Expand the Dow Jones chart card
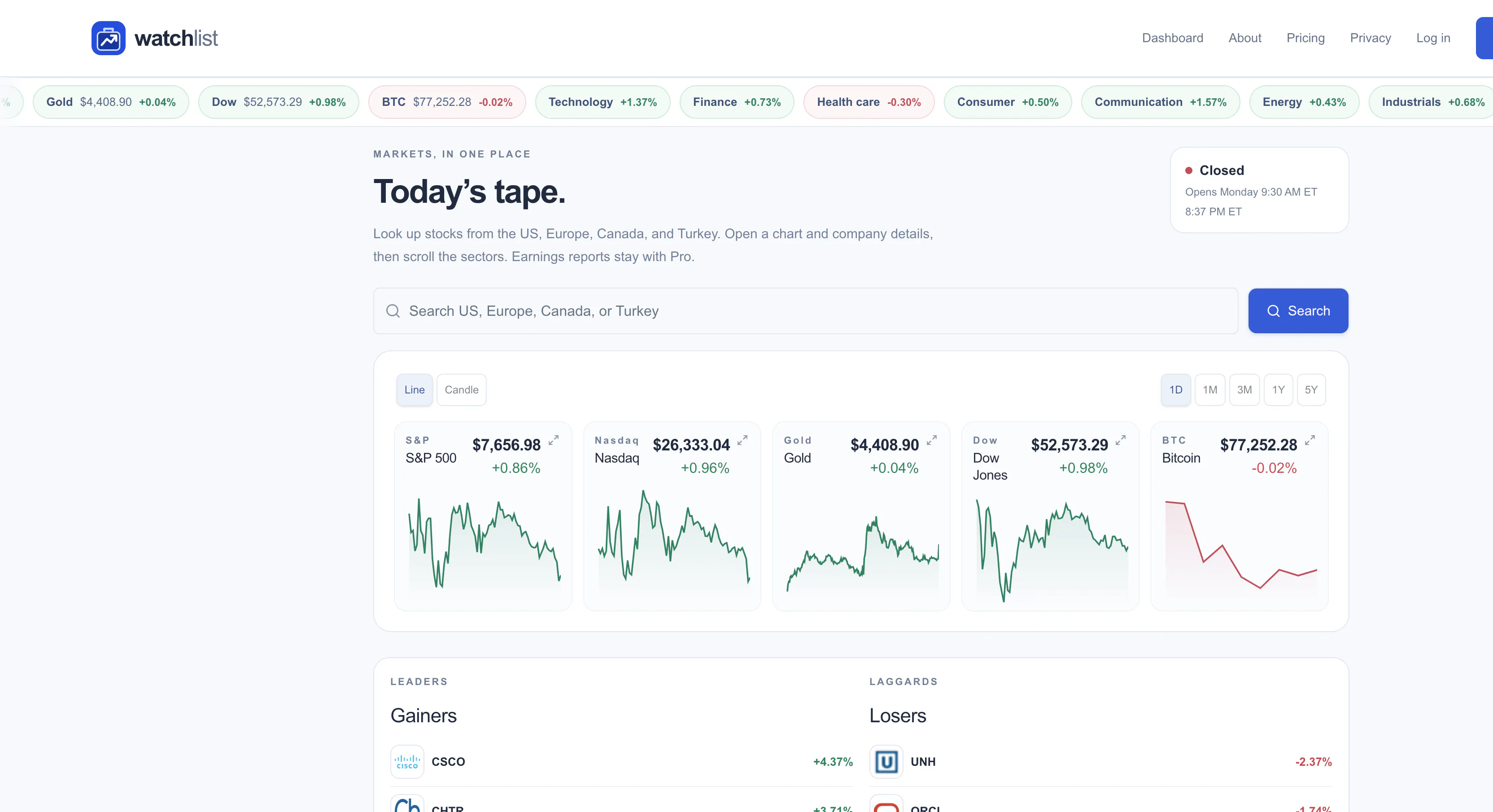1493x812 pixels. (x=1120, y=440)
